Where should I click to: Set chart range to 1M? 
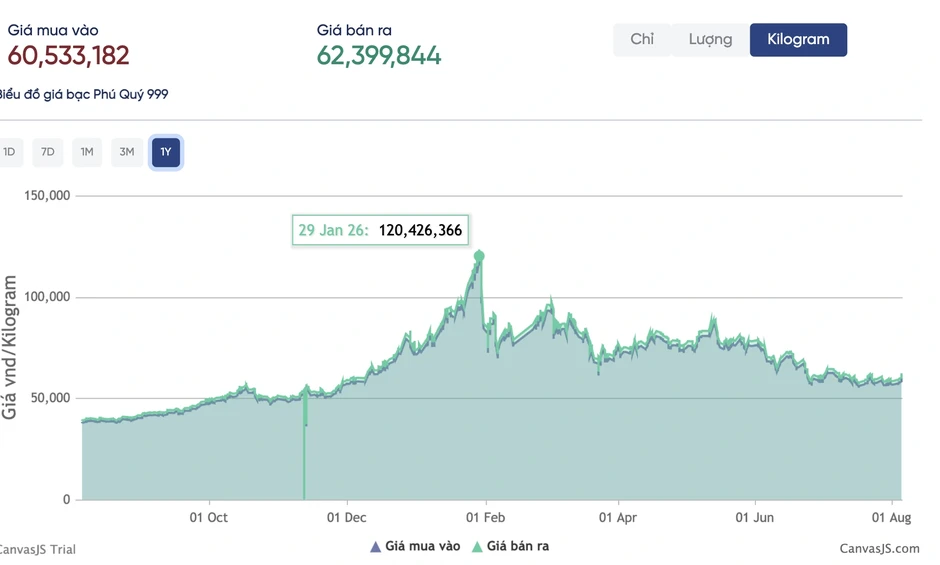pyautogui.click(x=87, y=152)
